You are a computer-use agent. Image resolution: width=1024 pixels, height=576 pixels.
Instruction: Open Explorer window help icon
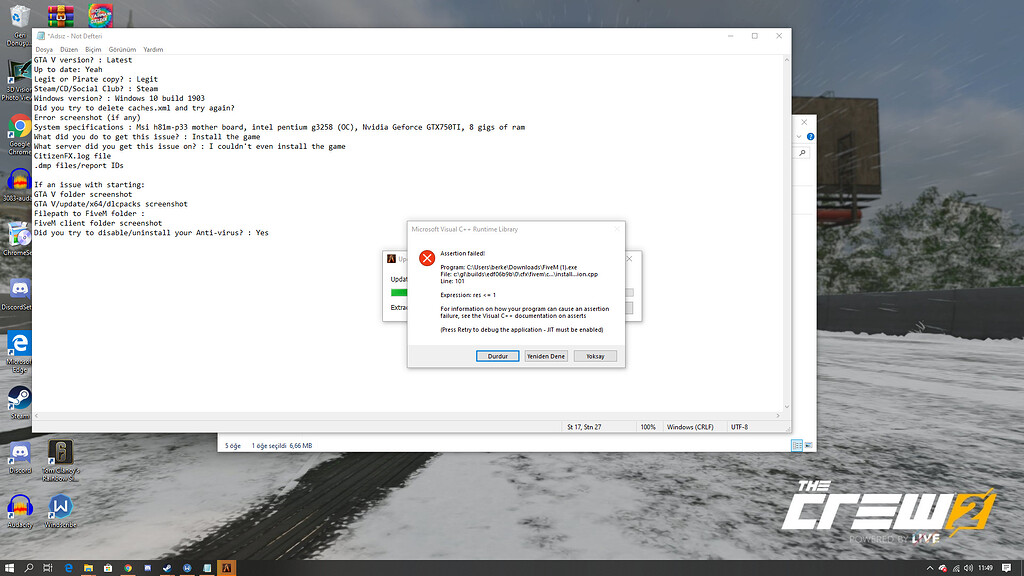coord(810,136)
